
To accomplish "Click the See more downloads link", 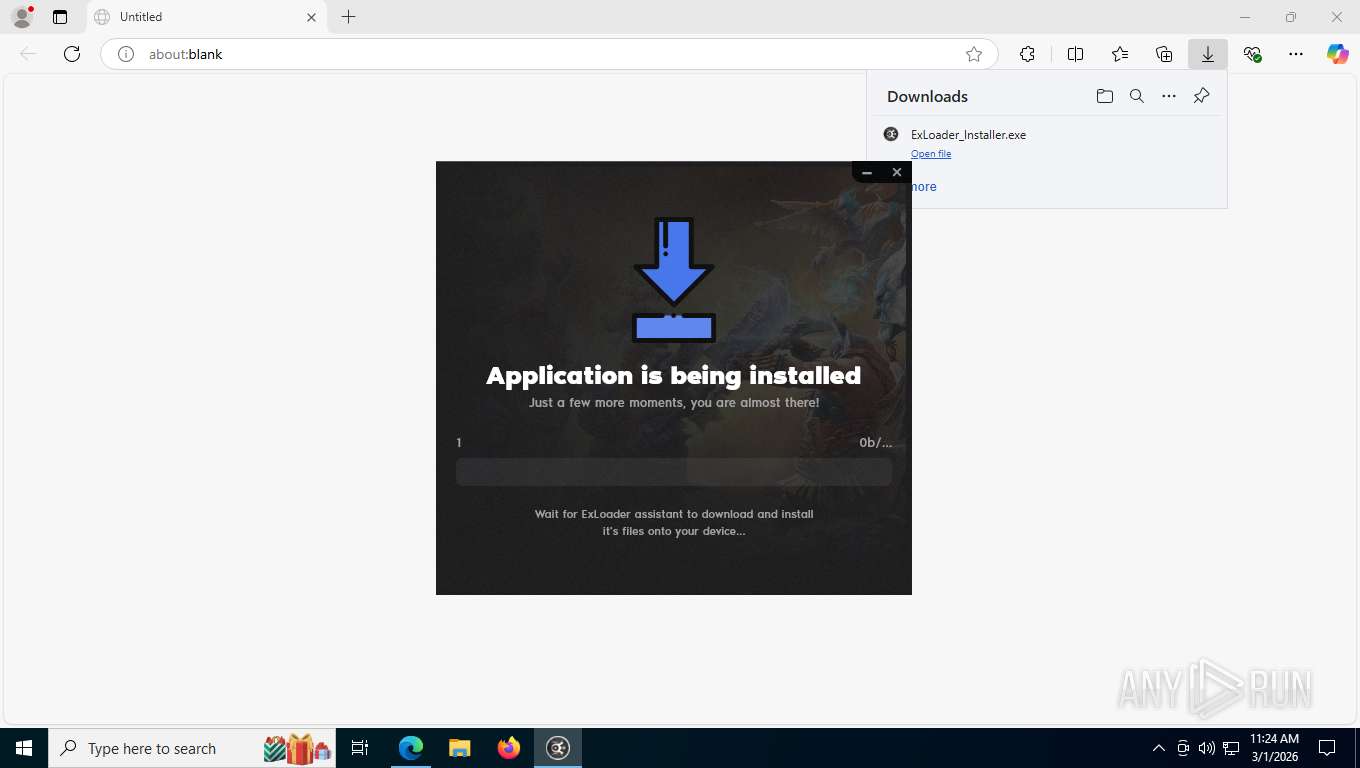I will 923,187.
